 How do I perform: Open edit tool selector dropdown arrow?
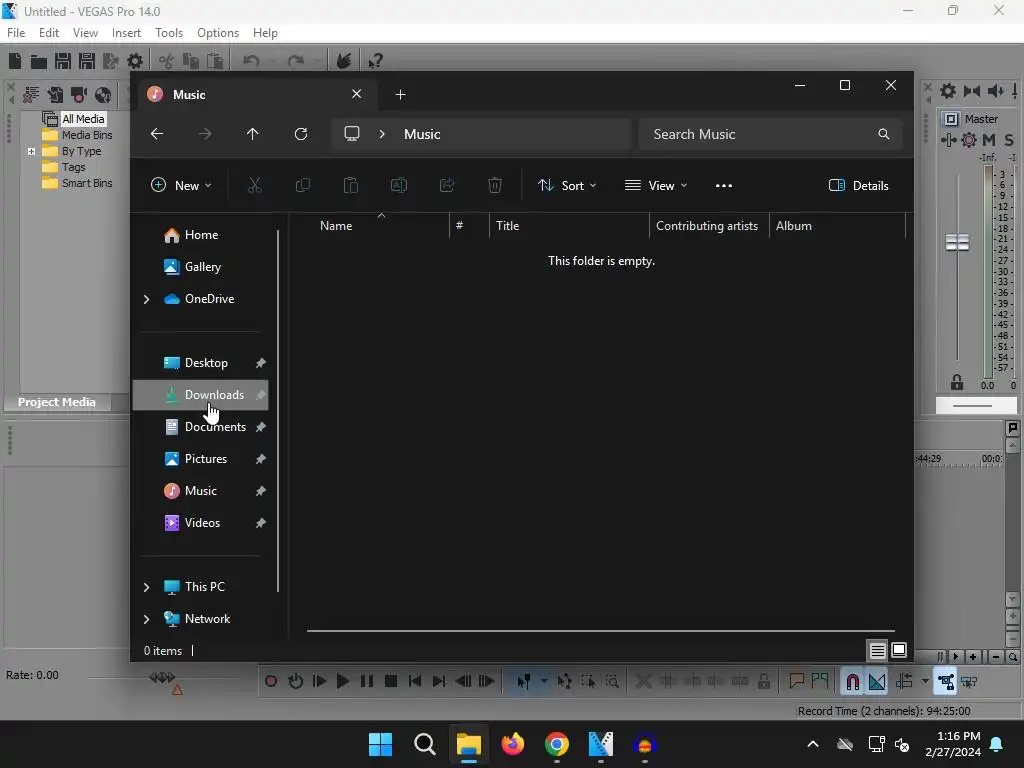tap(543, 682)
